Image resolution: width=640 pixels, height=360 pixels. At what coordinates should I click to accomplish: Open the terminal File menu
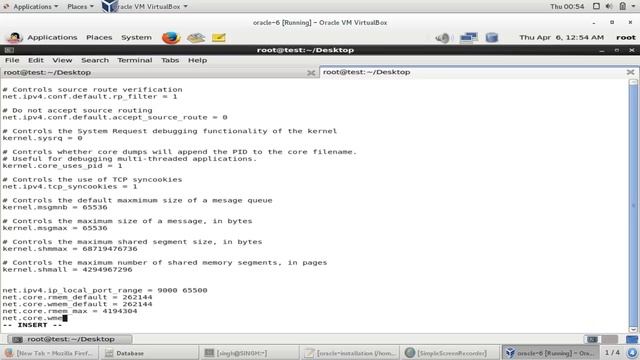point(12,60)
